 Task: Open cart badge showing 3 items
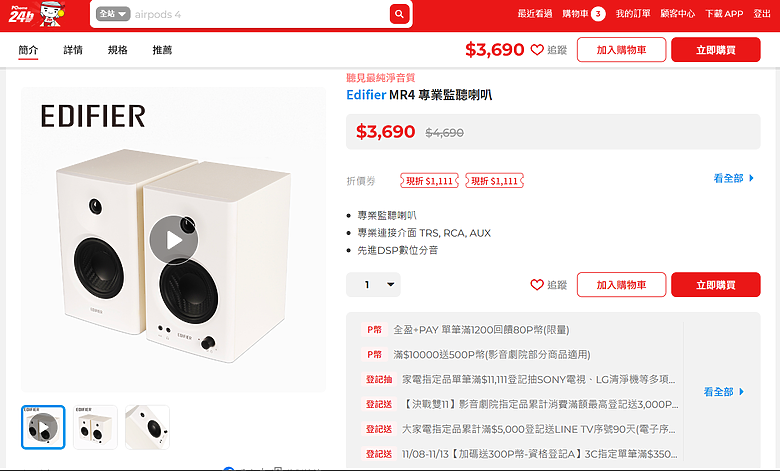tap(598, 14)
